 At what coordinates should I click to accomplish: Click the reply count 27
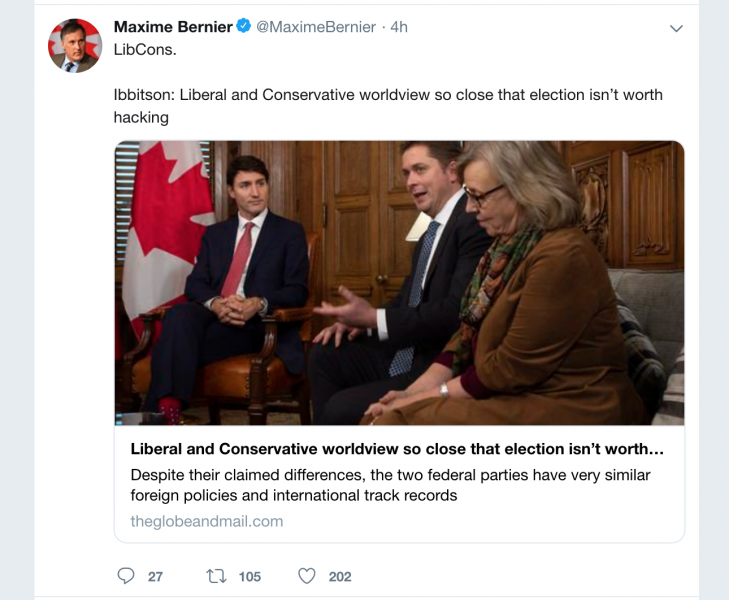(155, 576)
